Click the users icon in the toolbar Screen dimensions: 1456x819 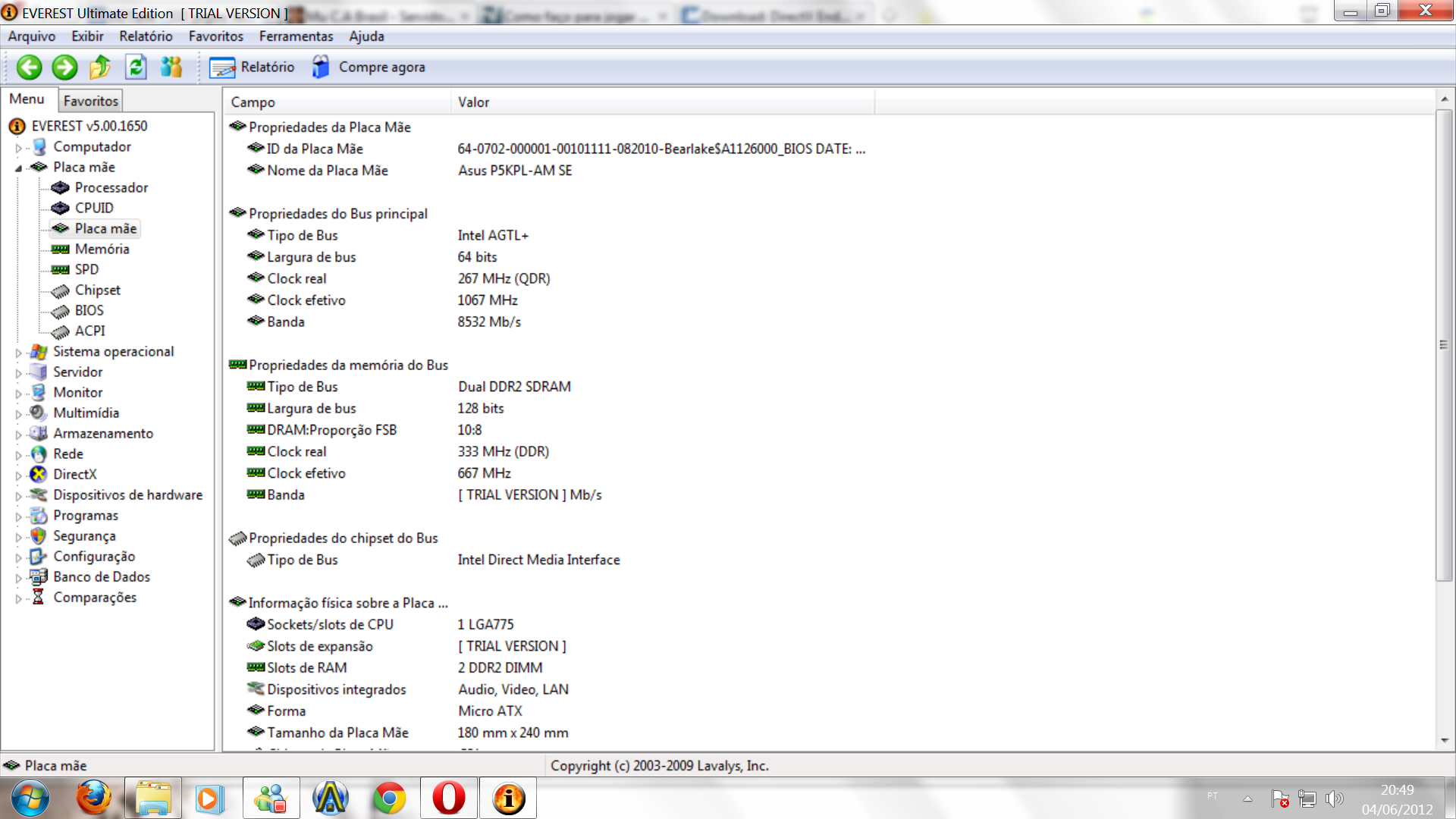(x=171, y=67)
